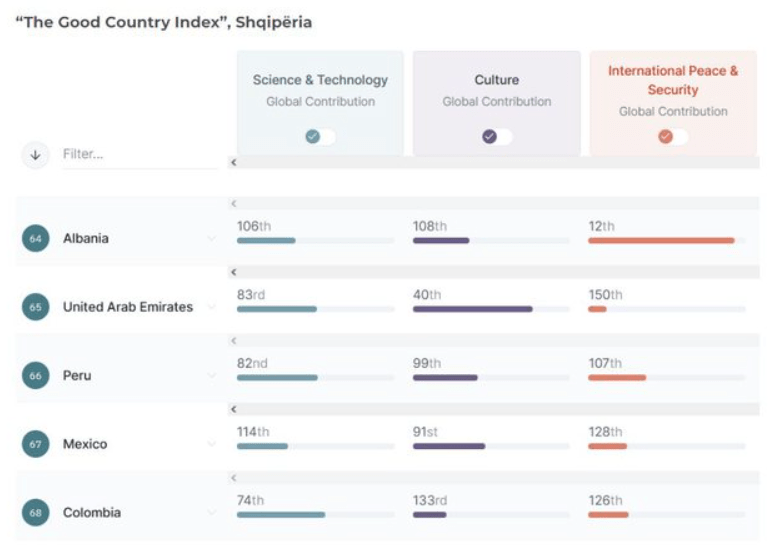
Task: Toggle the International Peace & Security switch
Action: (673, 137)
